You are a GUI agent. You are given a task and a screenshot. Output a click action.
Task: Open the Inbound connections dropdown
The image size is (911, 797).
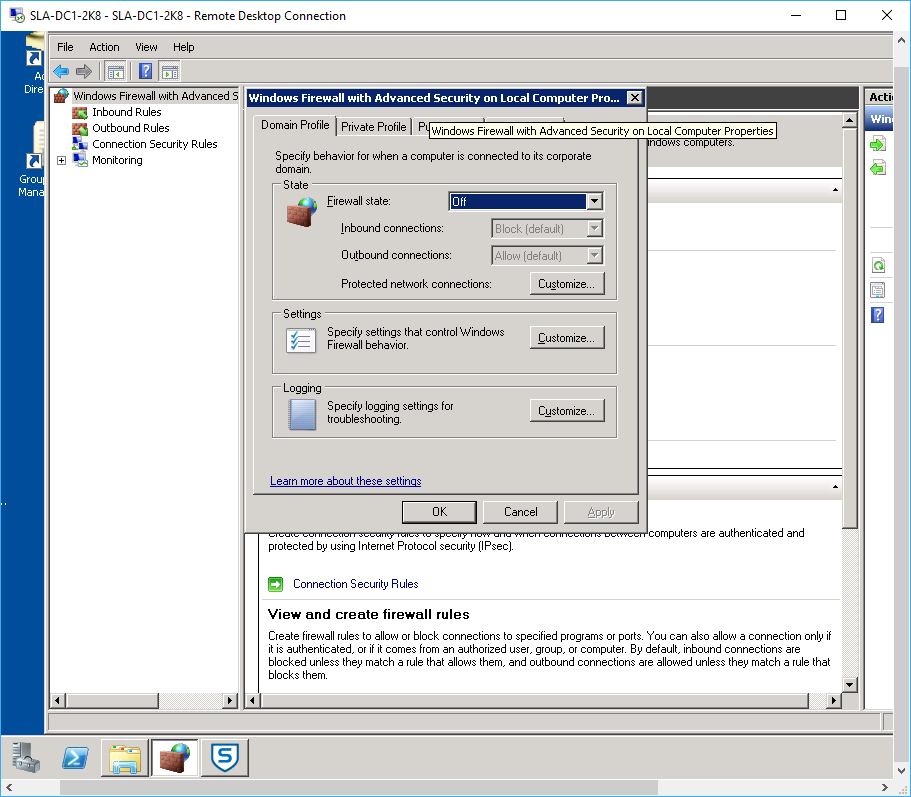pos(594,228)
